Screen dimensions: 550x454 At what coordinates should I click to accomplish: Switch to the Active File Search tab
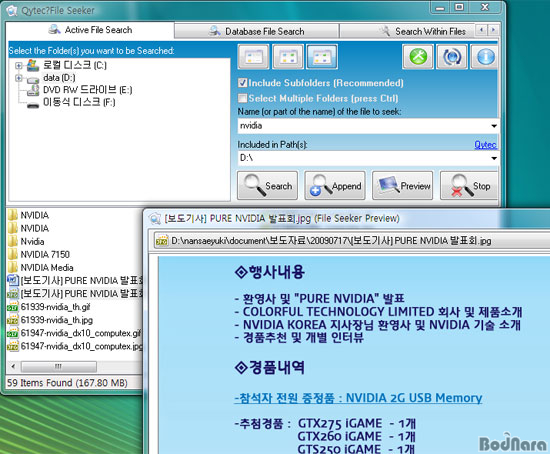pos(90,30)
